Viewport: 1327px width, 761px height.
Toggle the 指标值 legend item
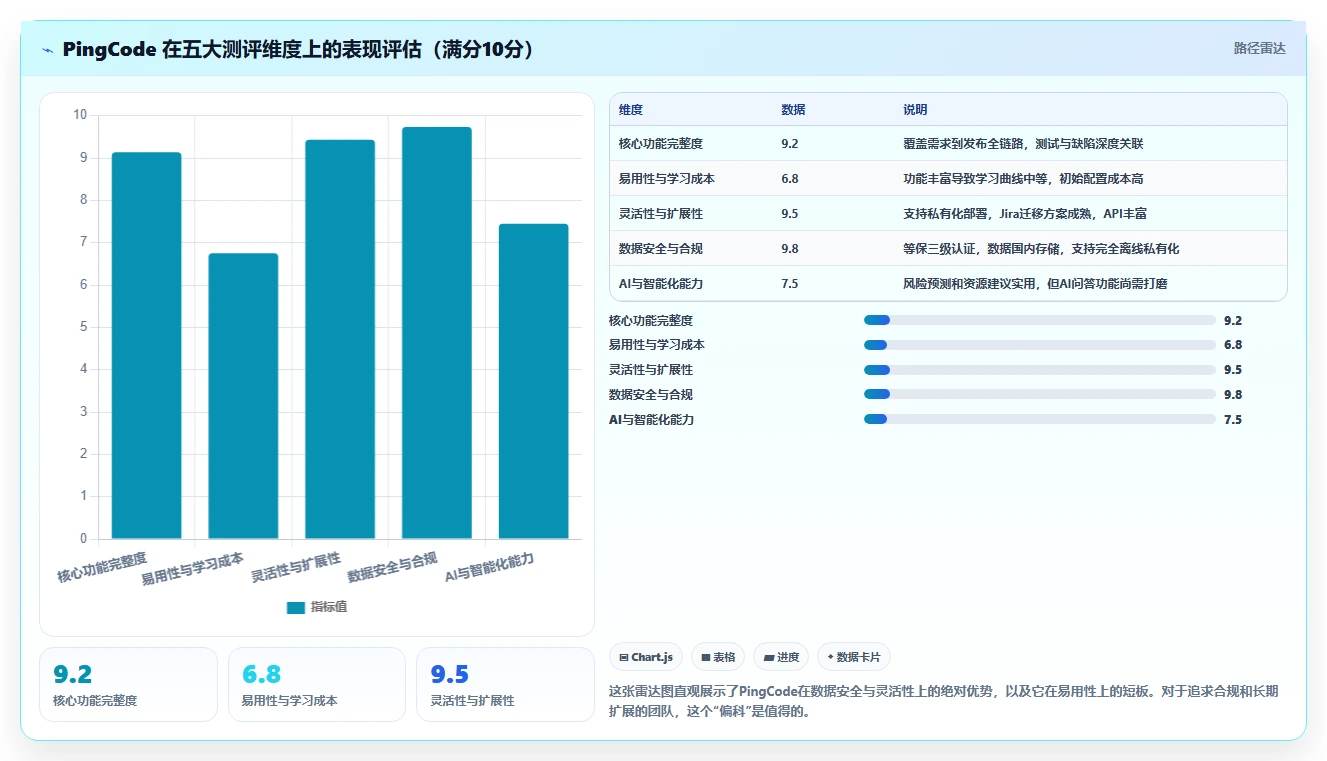pyautogui.click(x=317, y=607)
